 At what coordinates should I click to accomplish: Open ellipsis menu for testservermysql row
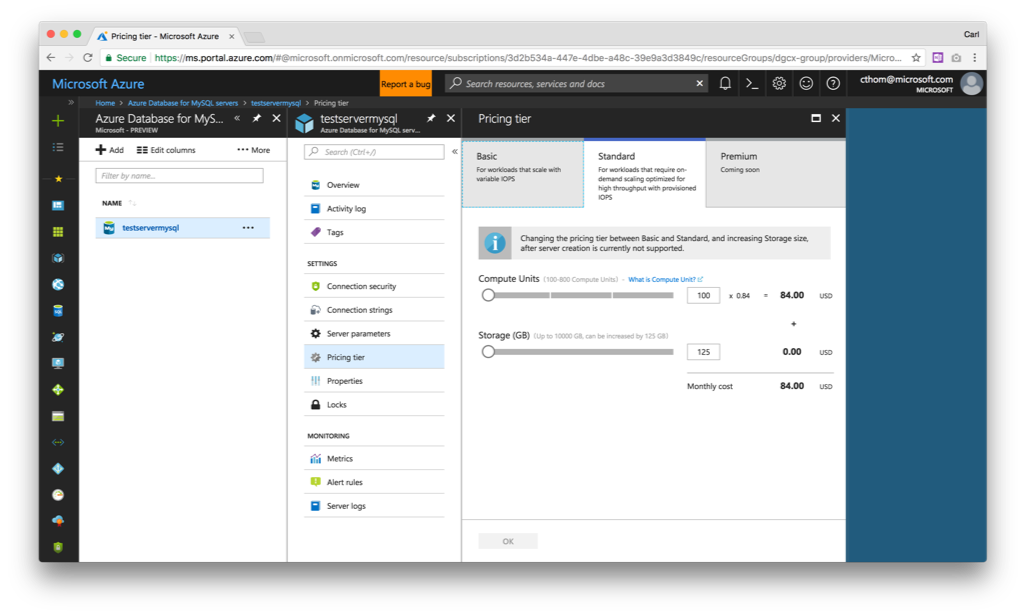click(248, 227)
